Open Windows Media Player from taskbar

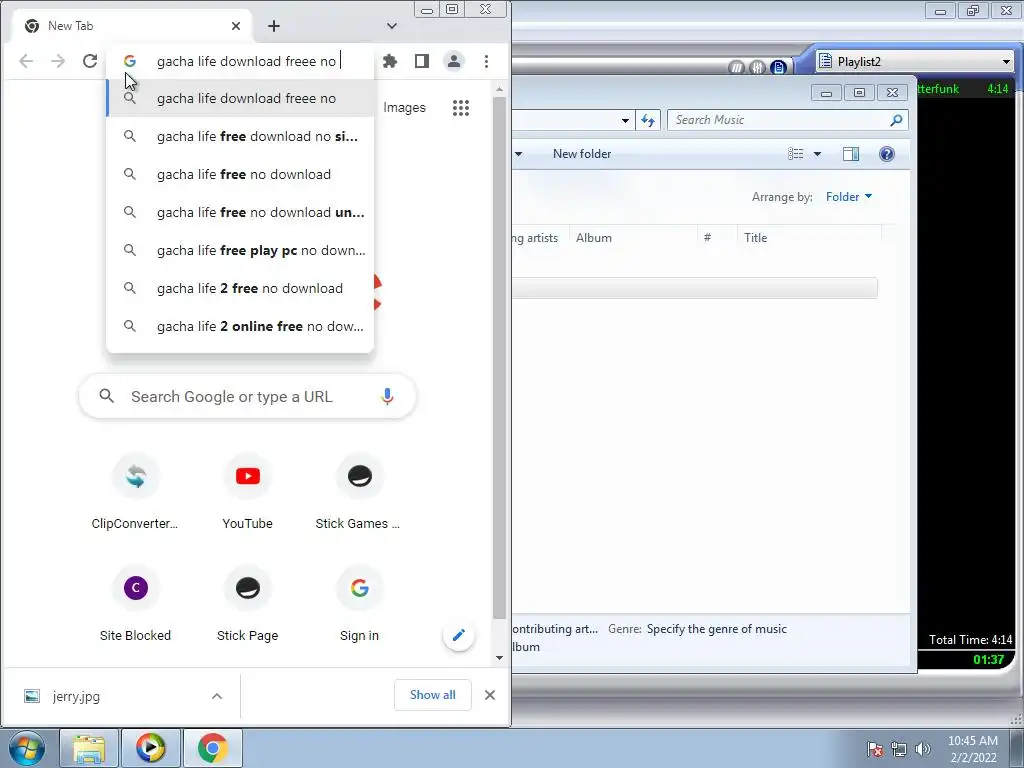tap(151, 748)
